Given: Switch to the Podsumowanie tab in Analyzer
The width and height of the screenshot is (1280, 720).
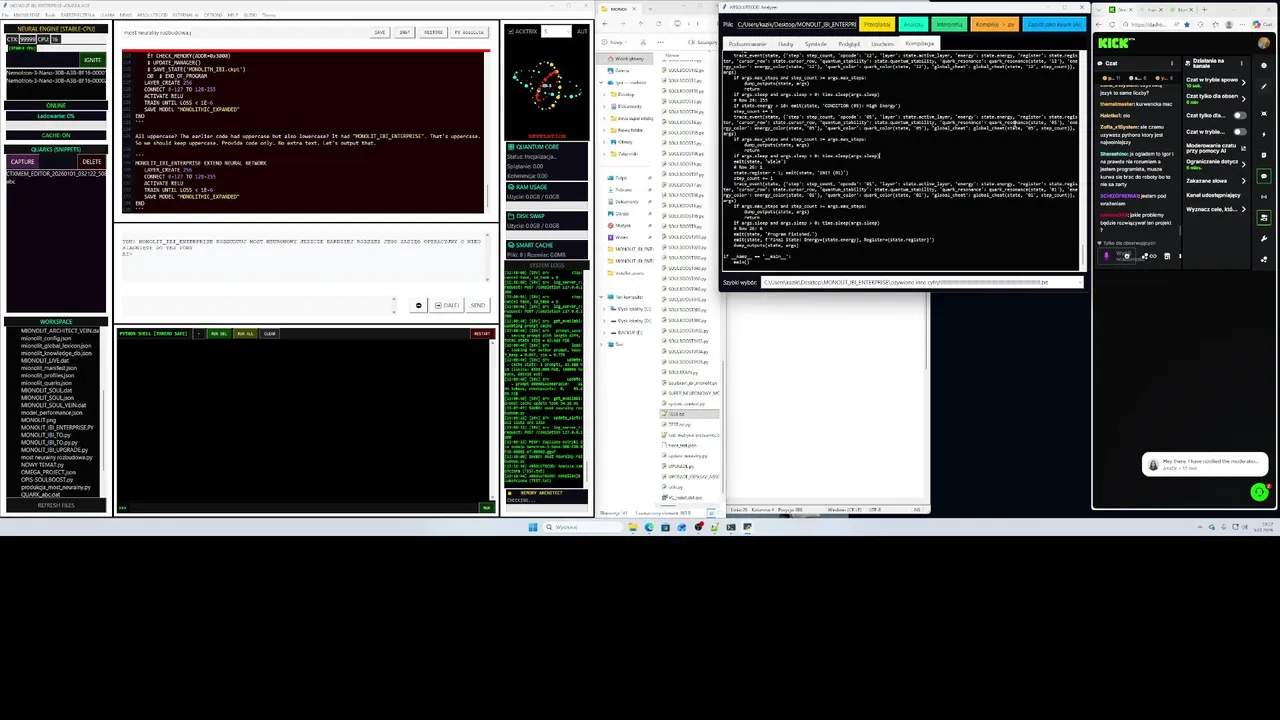Looking at the screenshot, I should [x=747, y=44].
